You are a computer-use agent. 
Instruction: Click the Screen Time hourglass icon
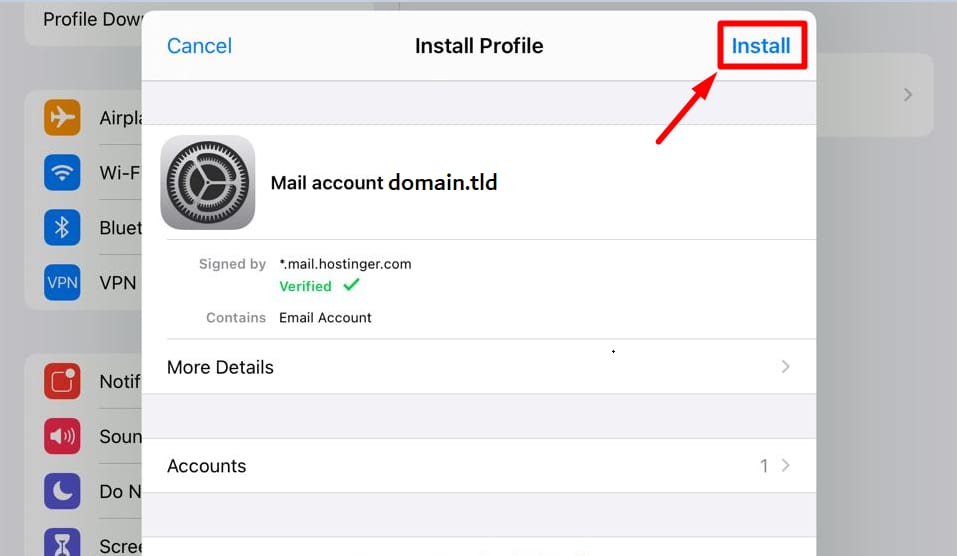pos(62,541)
